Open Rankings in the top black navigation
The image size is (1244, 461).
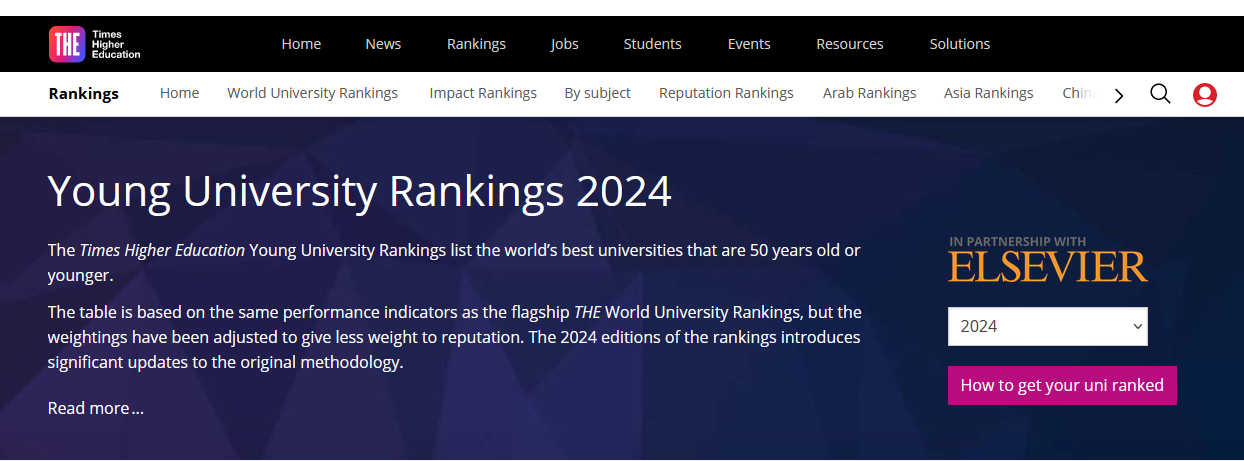[476, 44]
